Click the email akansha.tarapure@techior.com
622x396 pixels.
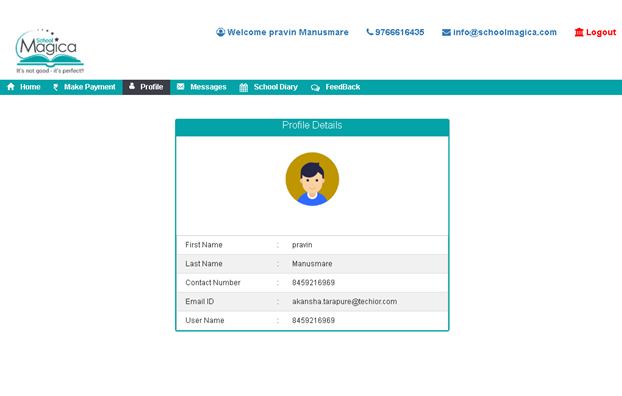(344, 302)
